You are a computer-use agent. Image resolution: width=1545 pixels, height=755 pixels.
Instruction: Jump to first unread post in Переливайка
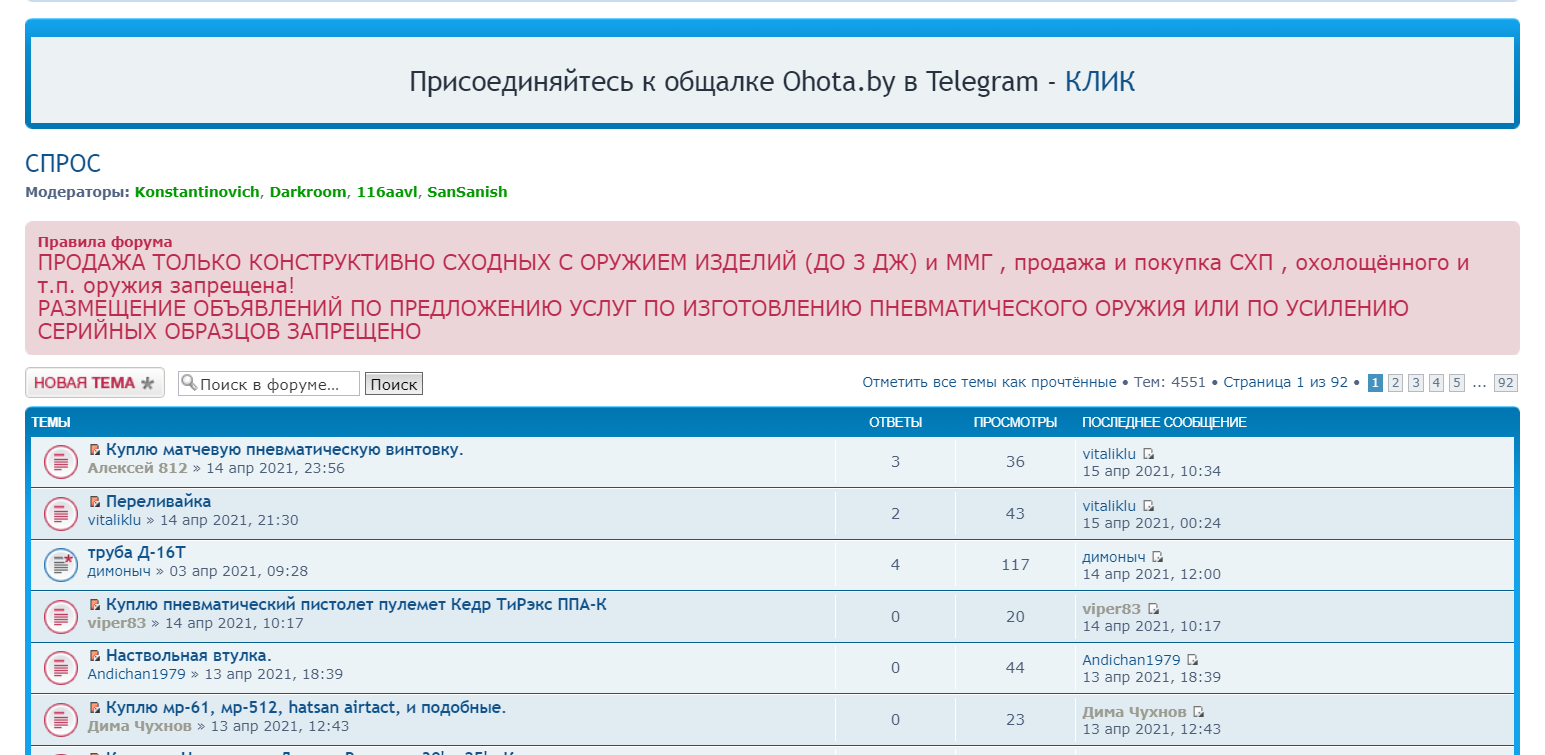[x=95, y=502]
